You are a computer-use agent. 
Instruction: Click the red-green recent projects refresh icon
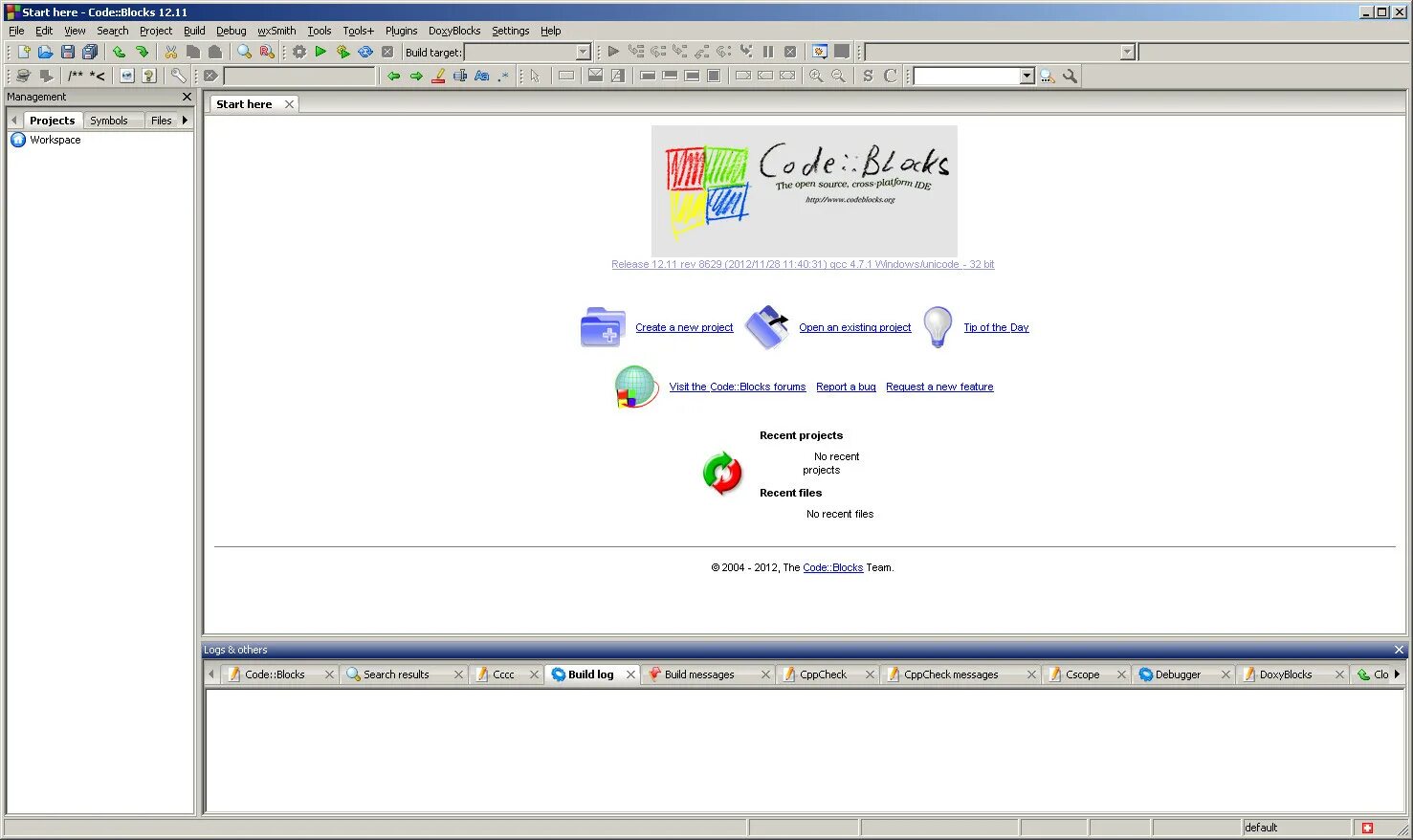(x=722, y=473)
